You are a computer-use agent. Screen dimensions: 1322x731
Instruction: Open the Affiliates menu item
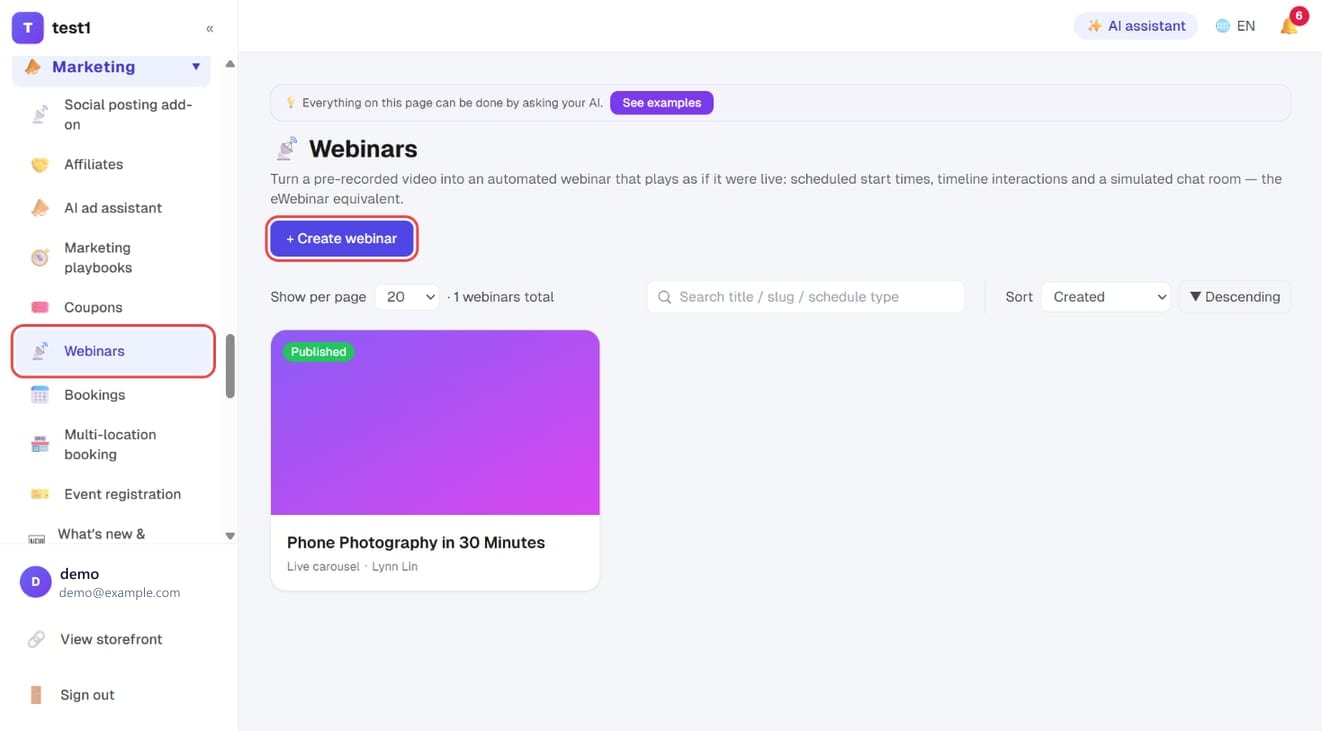113,165
